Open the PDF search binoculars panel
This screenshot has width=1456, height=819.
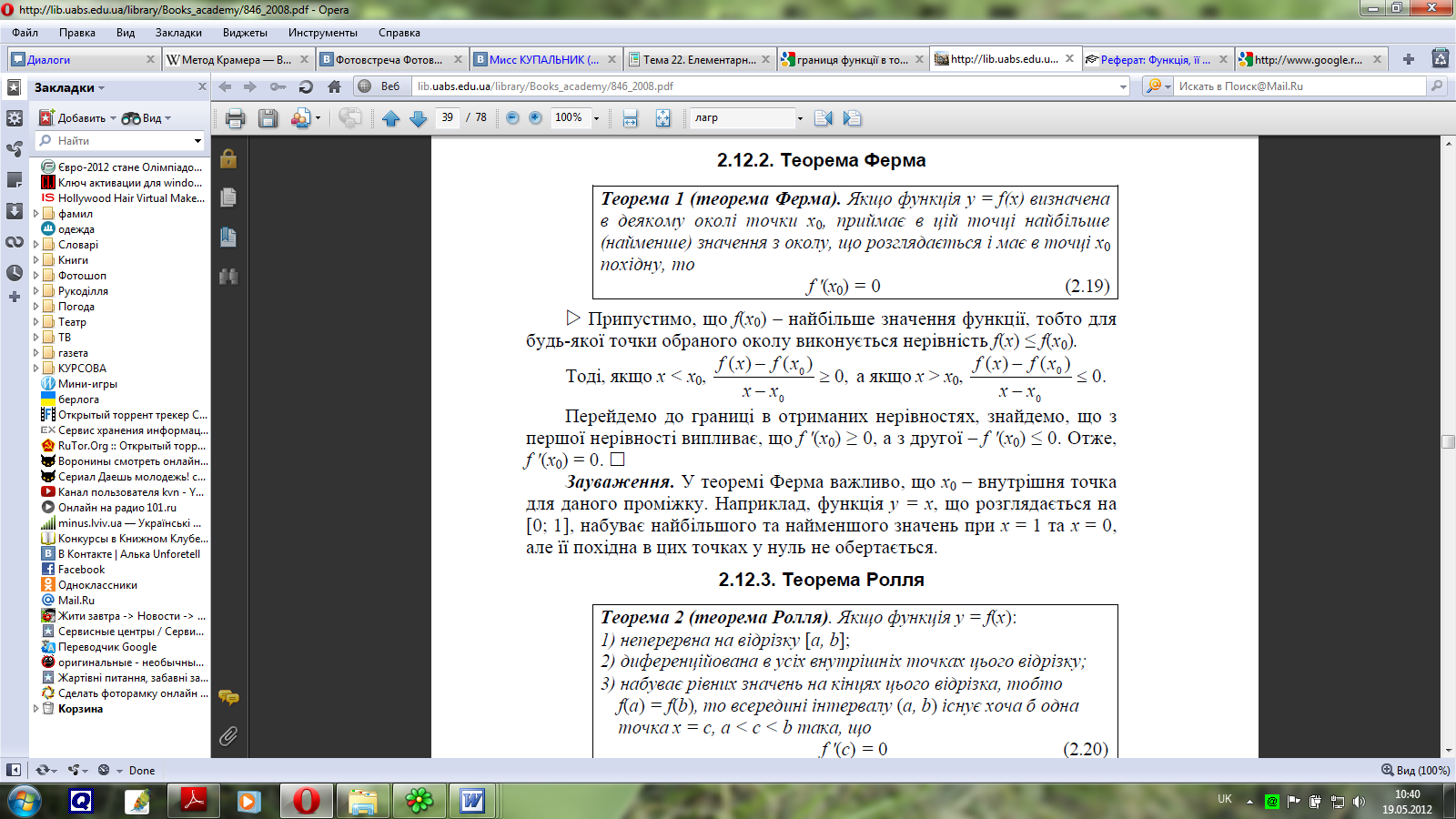[228, 276]
